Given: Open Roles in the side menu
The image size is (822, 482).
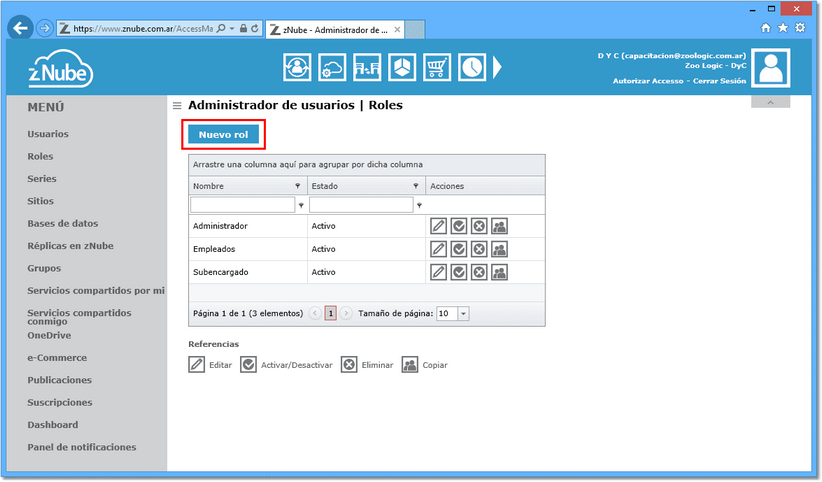Looking at the screenshot, I should 40,156.
